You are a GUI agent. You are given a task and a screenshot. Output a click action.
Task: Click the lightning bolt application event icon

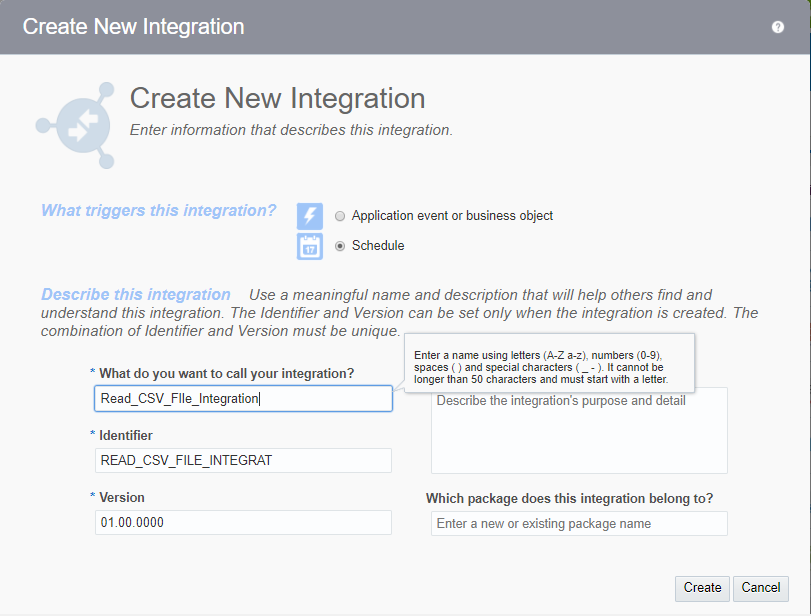tap(310, 216)
